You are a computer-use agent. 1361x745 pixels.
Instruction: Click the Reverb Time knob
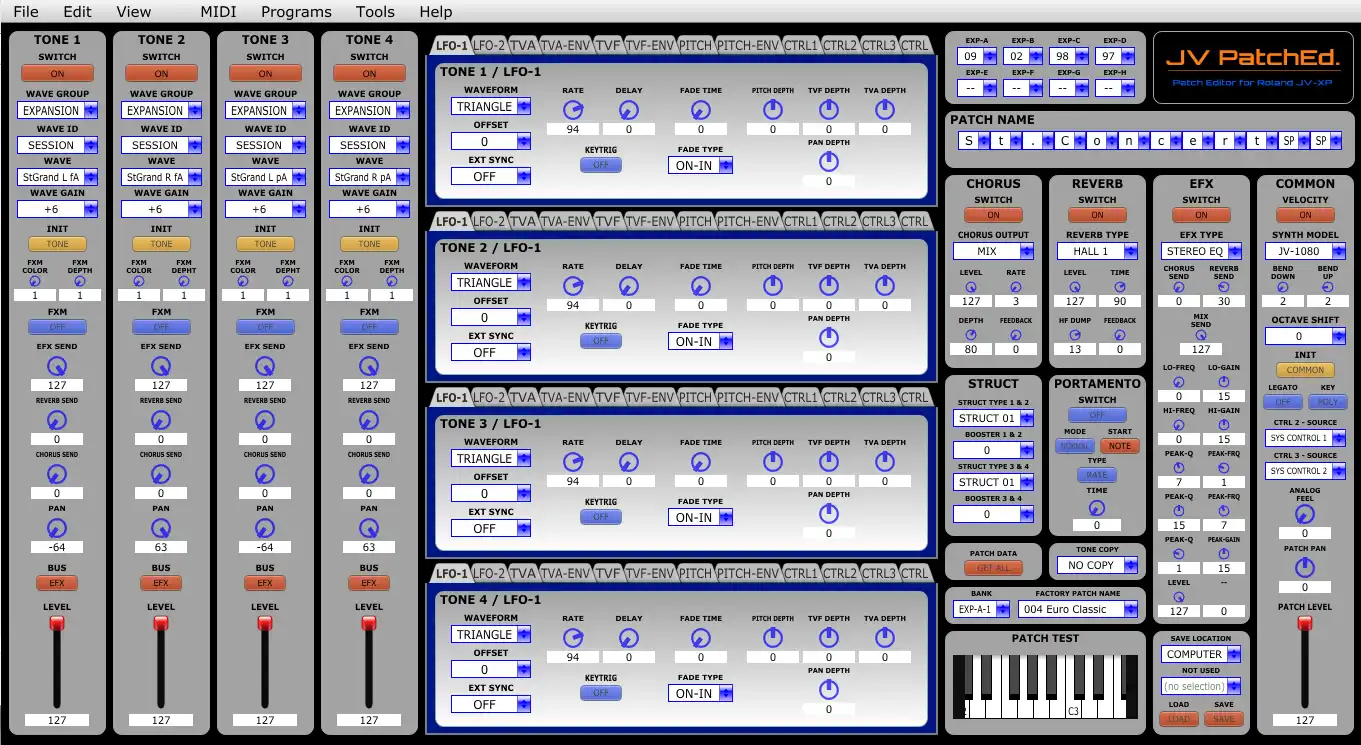tap(1120, 287)
